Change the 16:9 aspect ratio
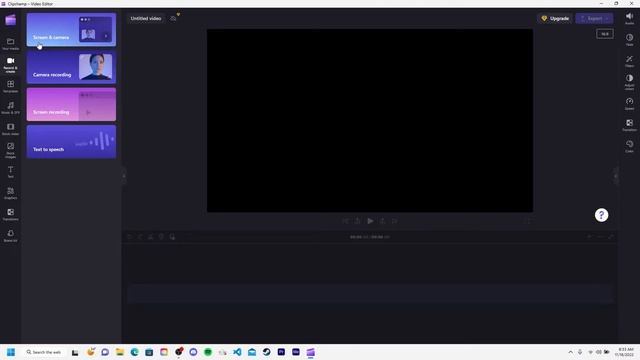Viewport: 640px width, 360px height. click(x=604, y=34)
